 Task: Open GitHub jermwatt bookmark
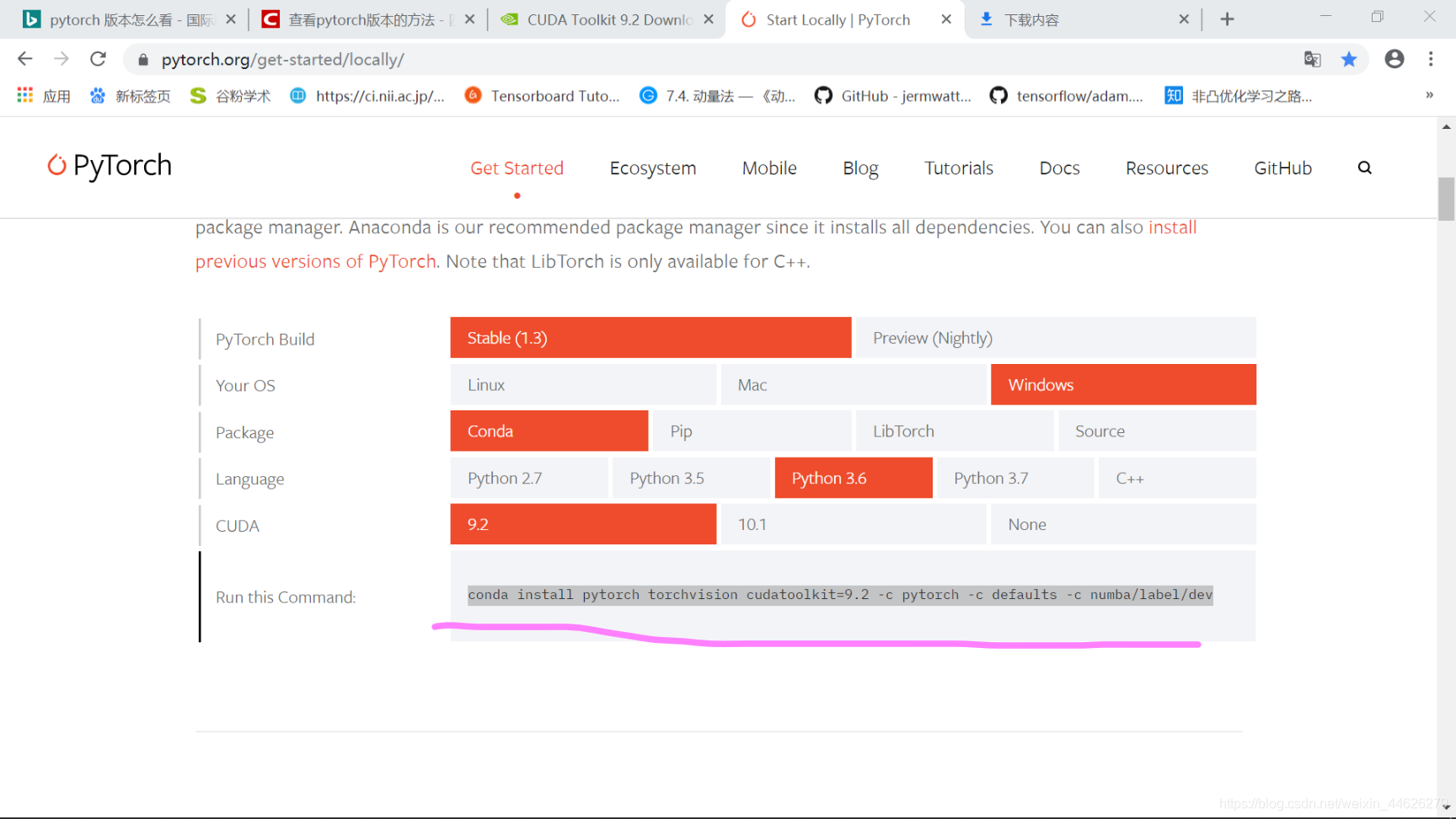(x=892, y=96)
